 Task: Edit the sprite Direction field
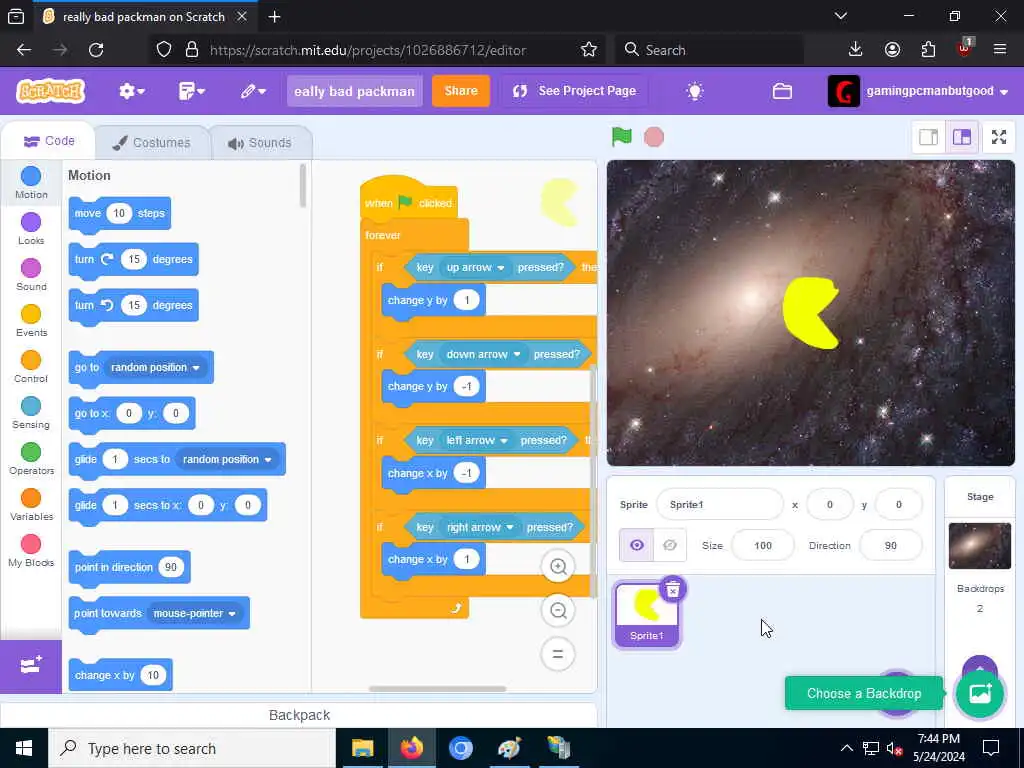click(x=890, y=545)
